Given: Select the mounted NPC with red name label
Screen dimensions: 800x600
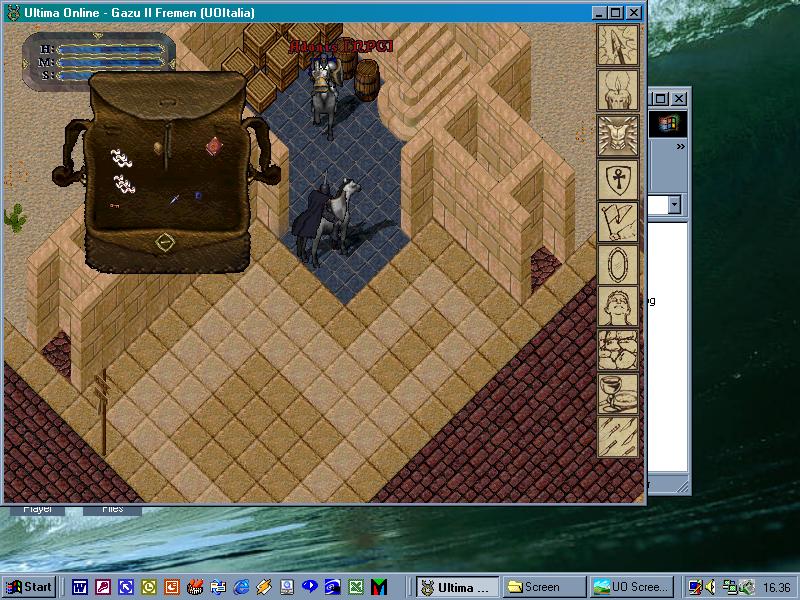Looking at the screenshot, I should coord(325,95).
